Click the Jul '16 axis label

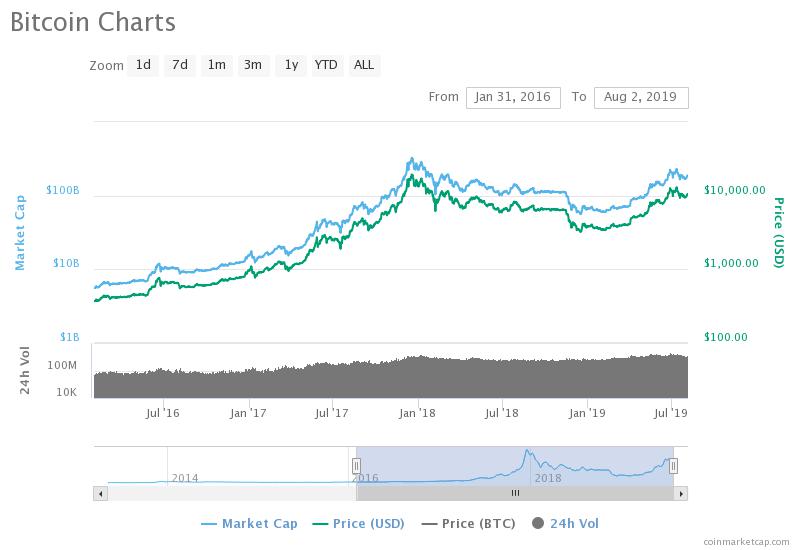tap(163, 413)
